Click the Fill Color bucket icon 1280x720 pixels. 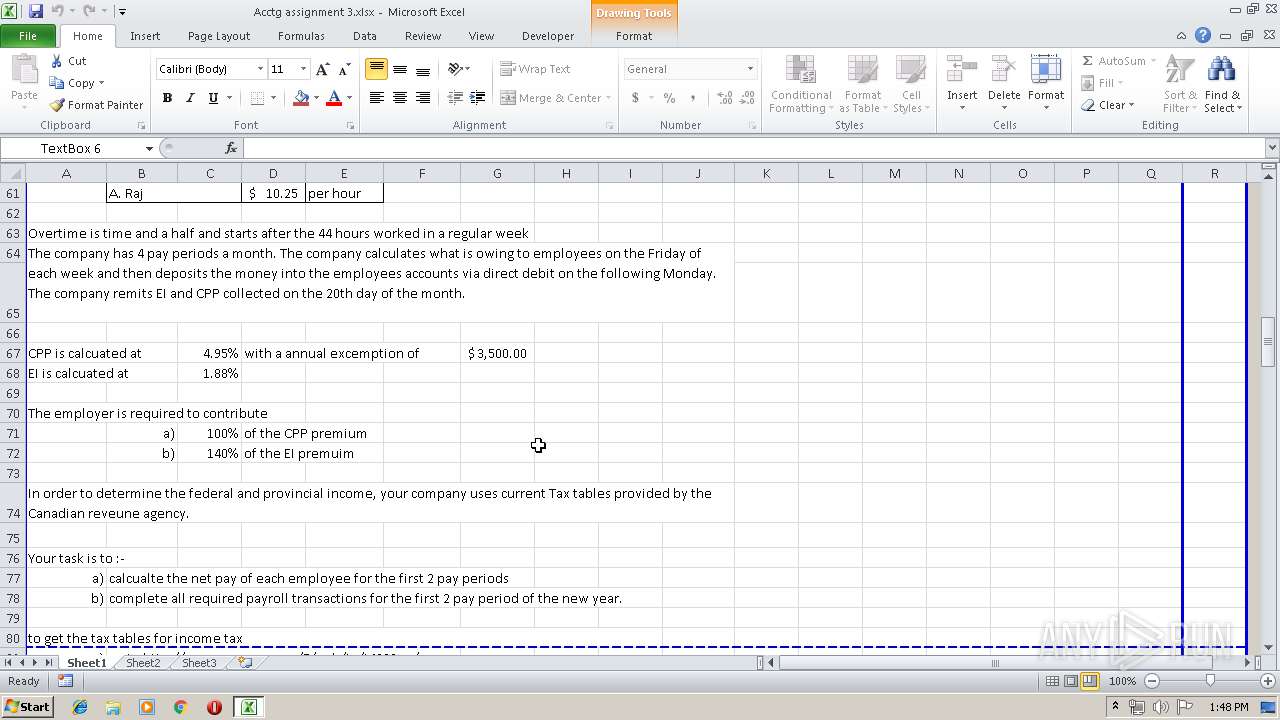(301, 98)
